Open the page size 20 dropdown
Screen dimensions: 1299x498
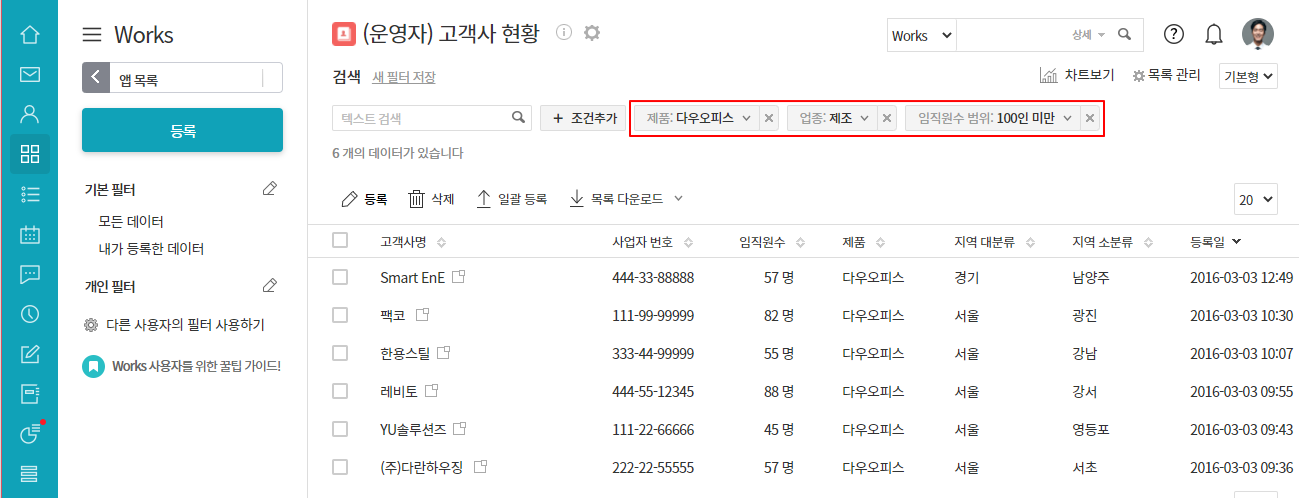[1256, 199]
